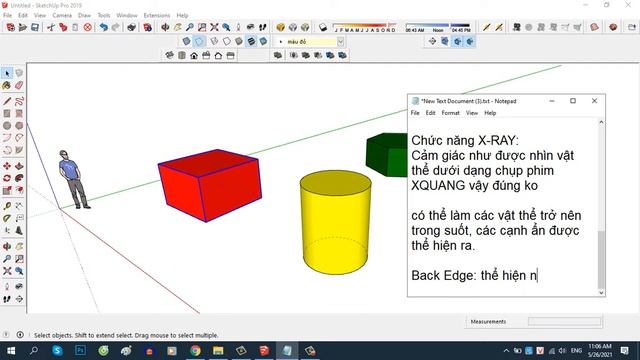
Task: Enable Monochrome style
Action: point(263,41)
